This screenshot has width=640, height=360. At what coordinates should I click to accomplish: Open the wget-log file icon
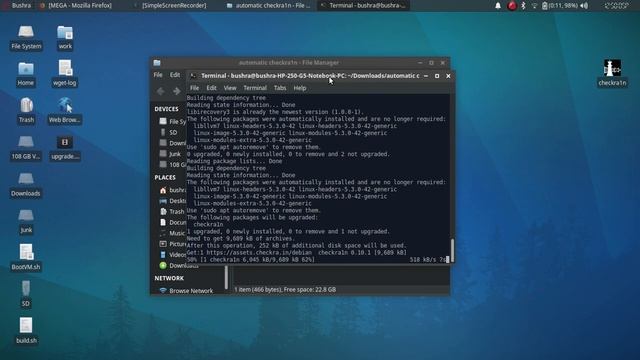pos(65,73)
